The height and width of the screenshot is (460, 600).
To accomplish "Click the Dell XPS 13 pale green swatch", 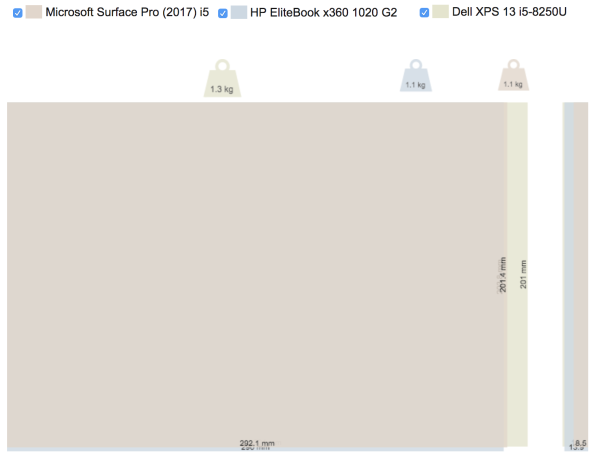I will tap(440, 12).
